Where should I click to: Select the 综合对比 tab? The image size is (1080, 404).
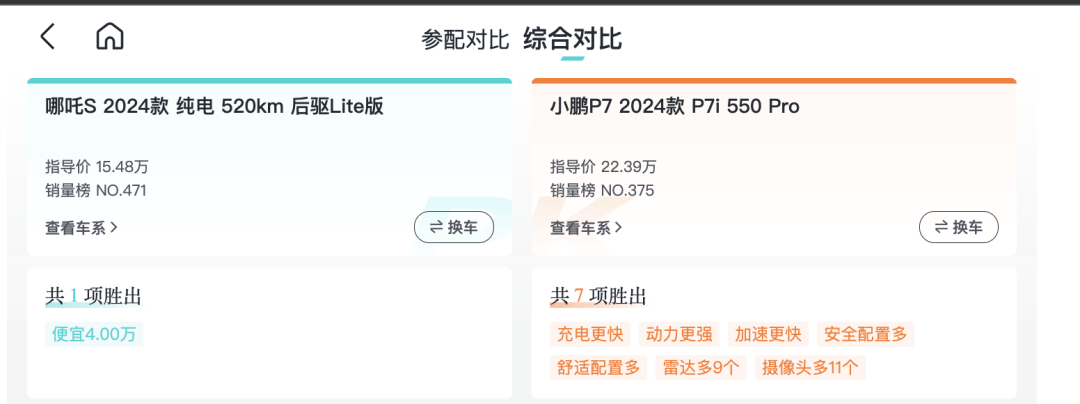tap(572, 39)
